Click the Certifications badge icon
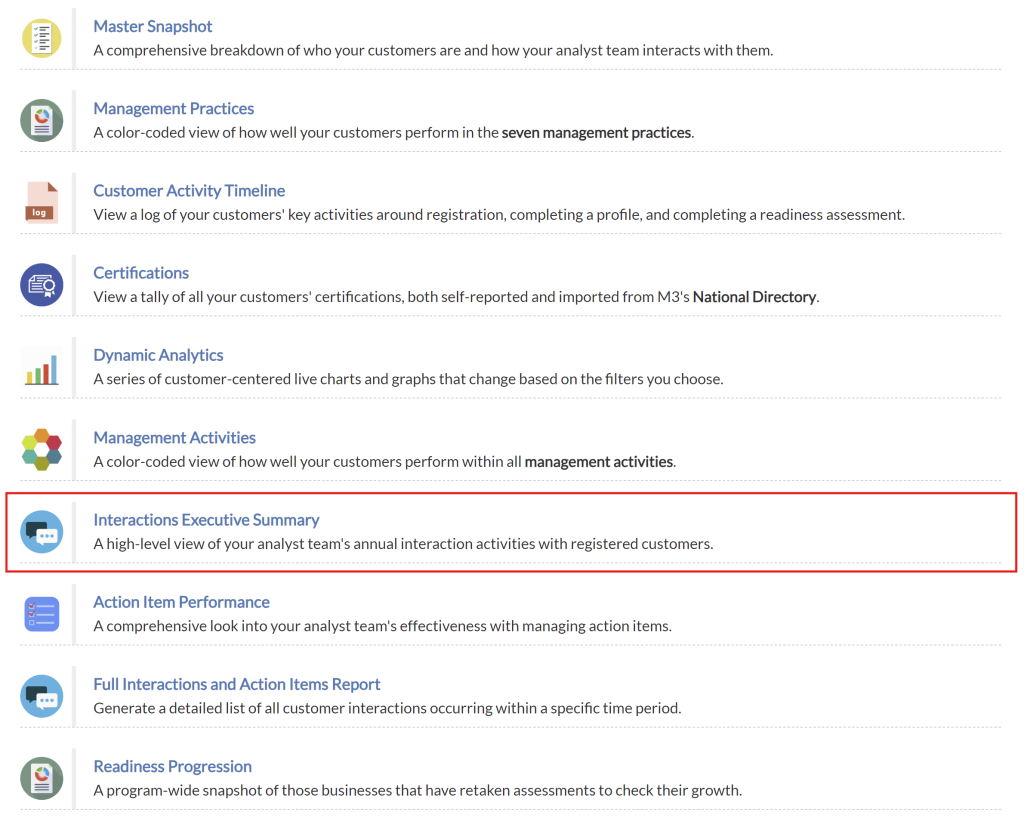 [42, 285]
